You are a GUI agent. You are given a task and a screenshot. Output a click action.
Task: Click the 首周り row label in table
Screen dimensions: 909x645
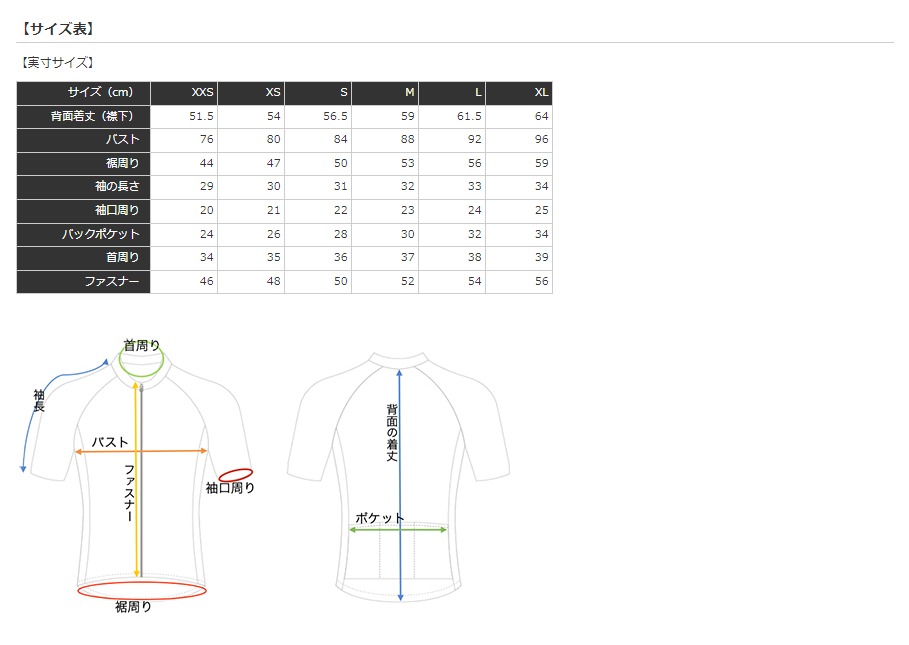pos(83,257)
